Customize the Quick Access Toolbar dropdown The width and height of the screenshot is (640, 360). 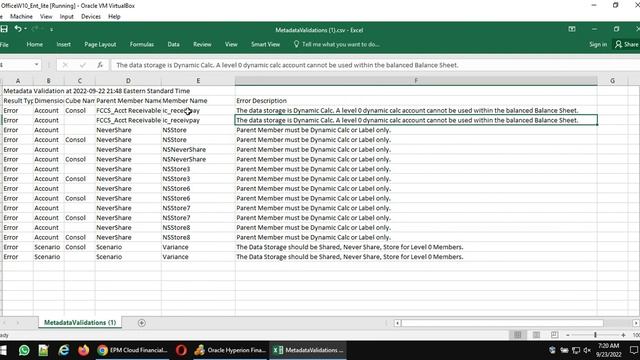(x=51, y=29)
